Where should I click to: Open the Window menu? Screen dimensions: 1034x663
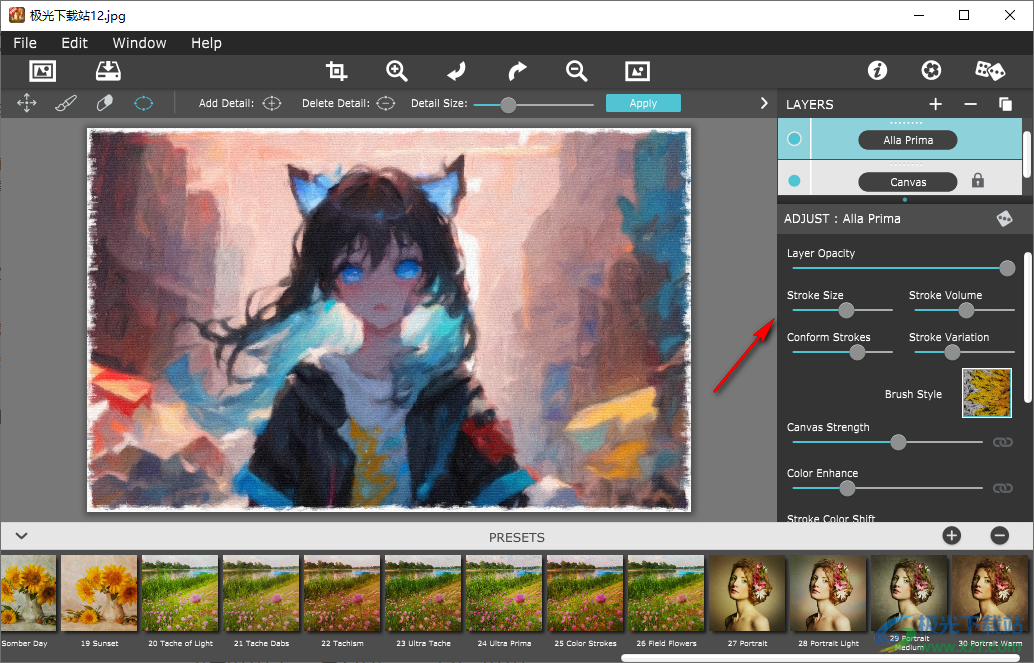coord(139,43)
